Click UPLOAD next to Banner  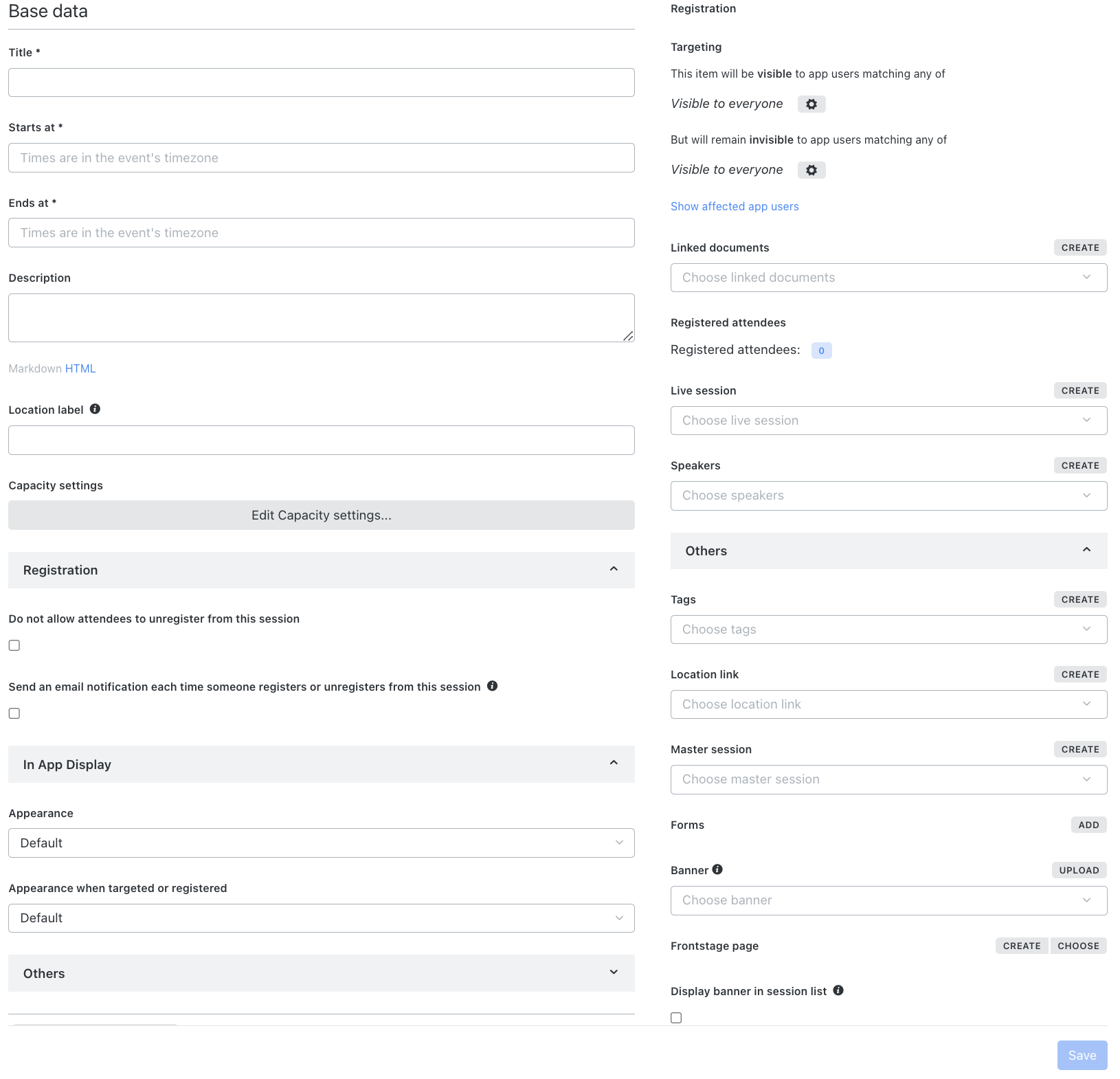[1079, 869]
